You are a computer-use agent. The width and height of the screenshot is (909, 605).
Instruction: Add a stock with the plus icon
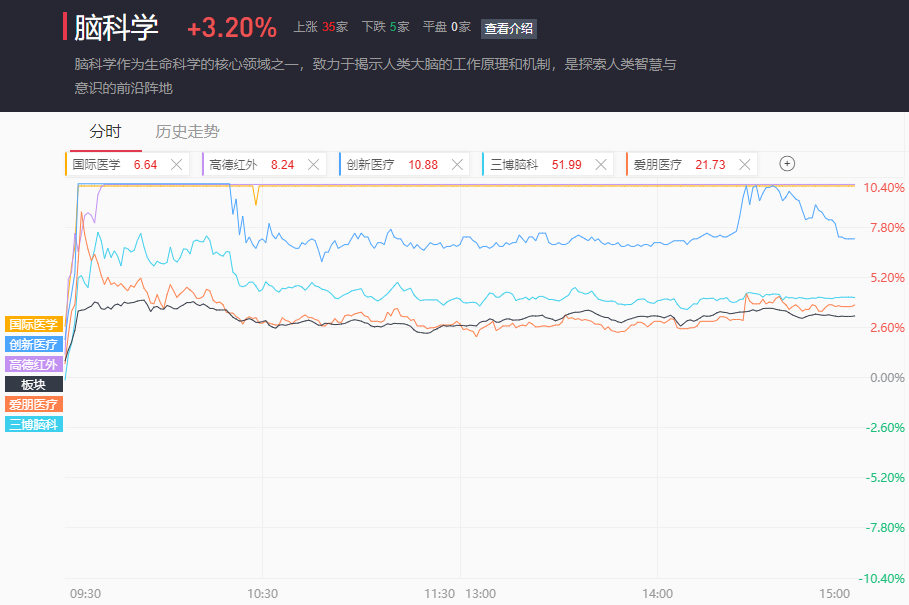tap(787, 164)
